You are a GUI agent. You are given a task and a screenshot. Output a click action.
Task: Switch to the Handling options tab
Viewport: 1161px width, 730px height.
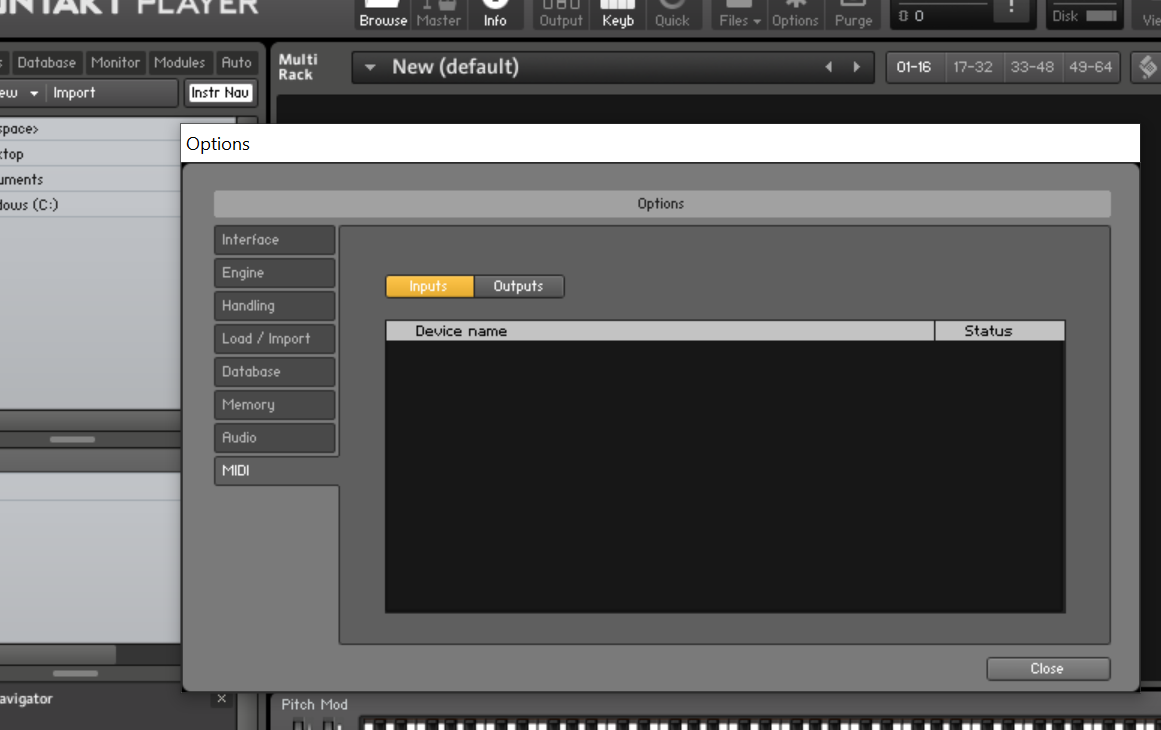click(x=275, y=306)
